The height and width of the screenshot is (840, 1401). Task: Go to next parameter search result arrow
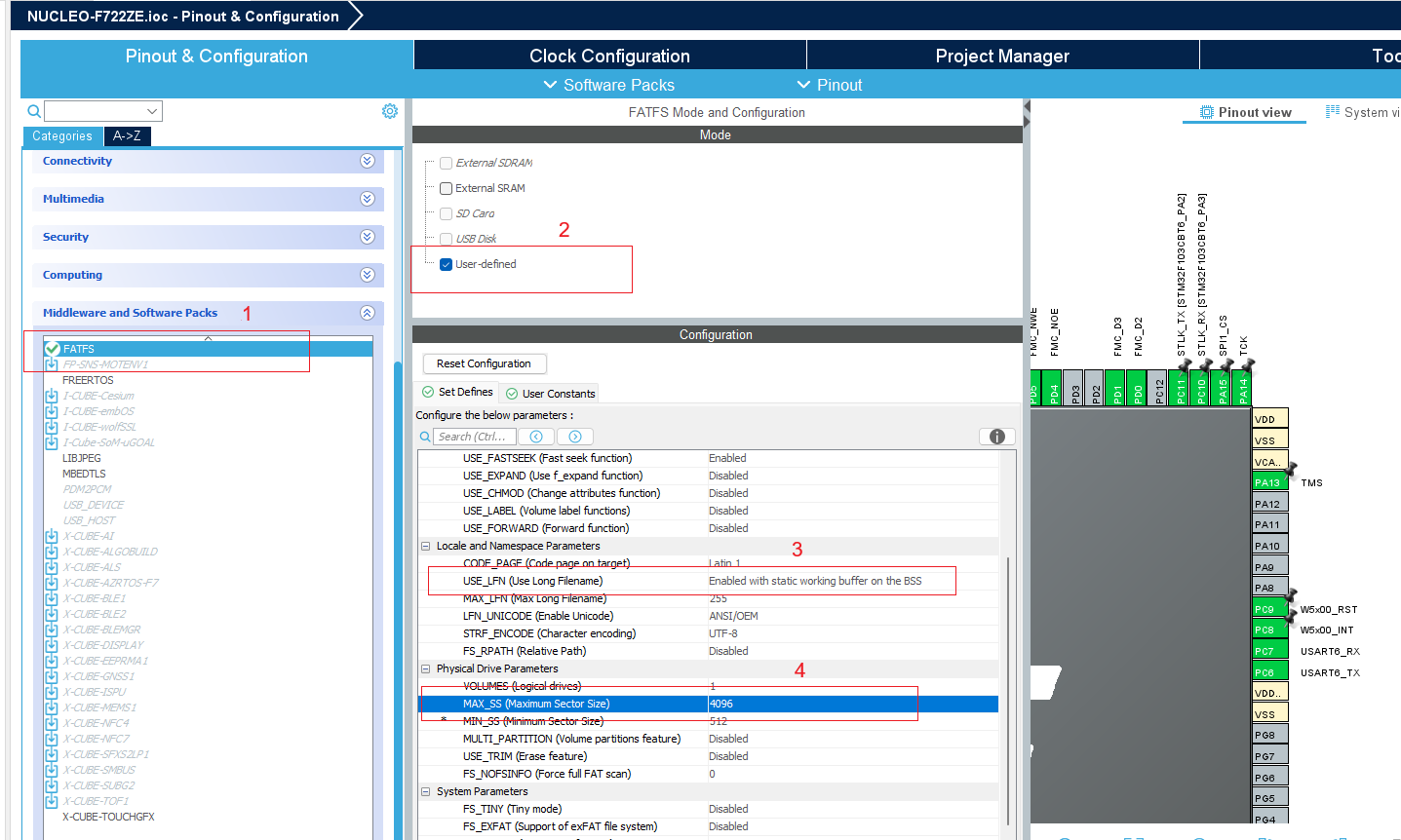(x=575, y=437)
